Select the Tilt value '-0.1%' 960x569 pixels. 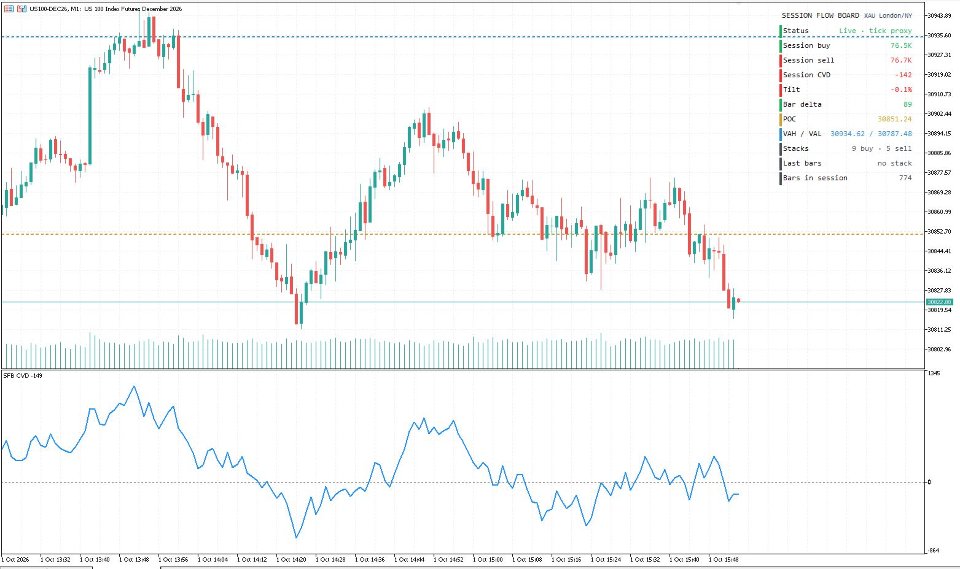click(901, 89)
